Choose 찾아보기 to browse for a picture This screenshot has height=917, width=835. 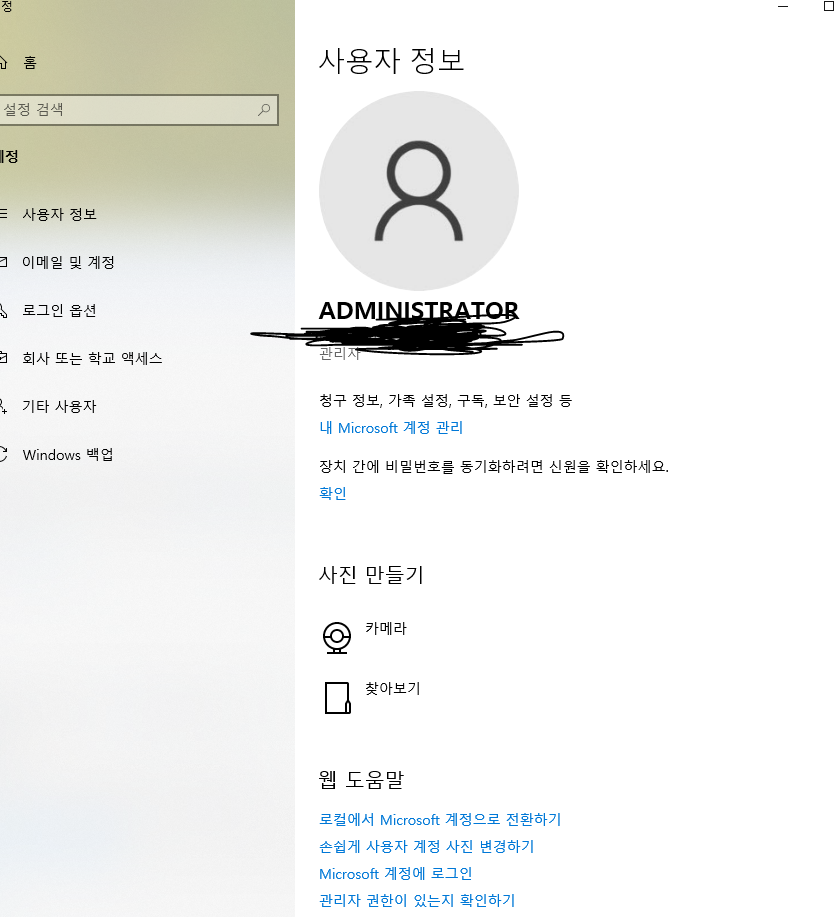click(393, 688)
